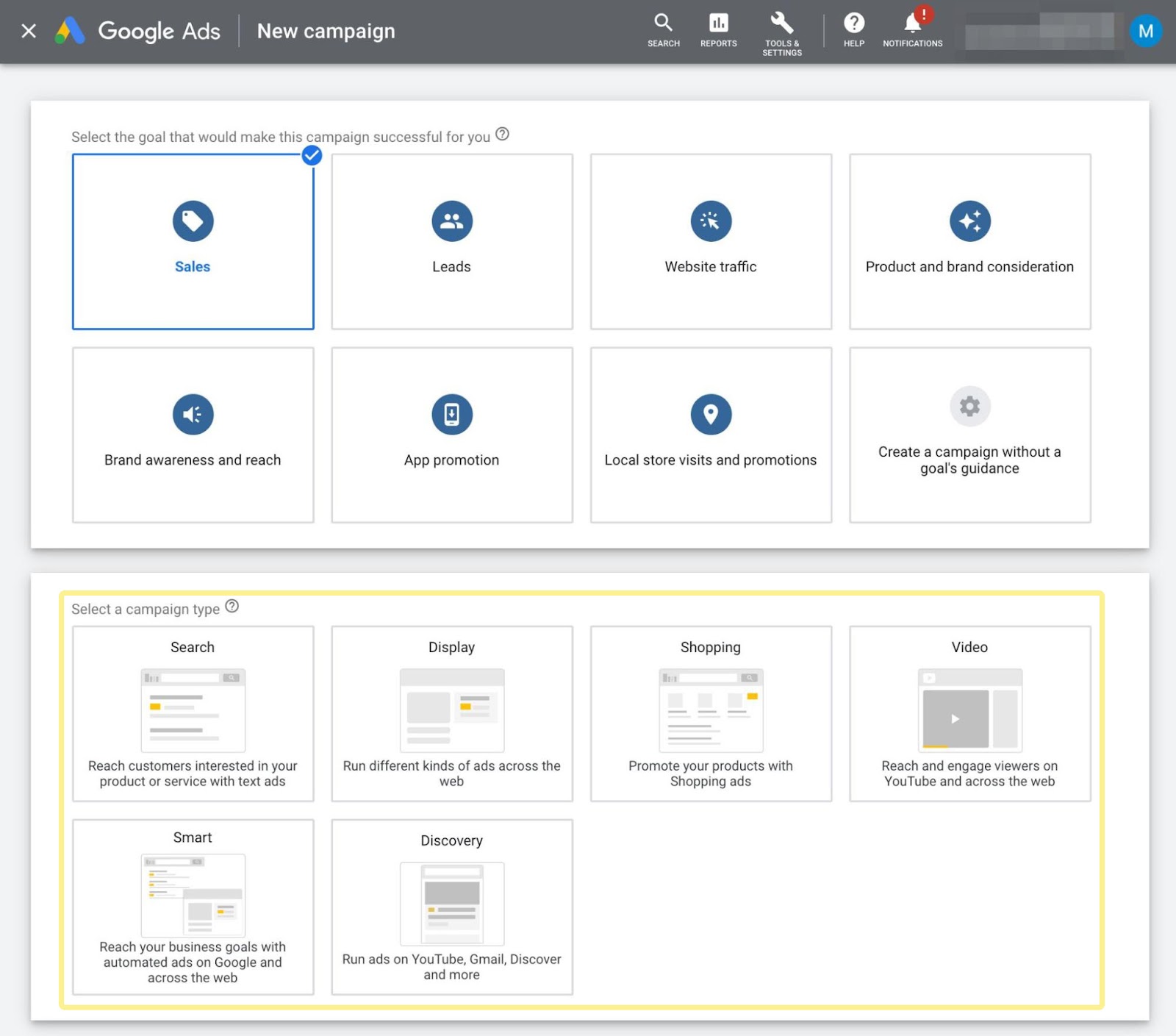Select App promotion goal card
Viewport: 1176px width, 1036px height.
pyautogui.click(x=451, y=435)
